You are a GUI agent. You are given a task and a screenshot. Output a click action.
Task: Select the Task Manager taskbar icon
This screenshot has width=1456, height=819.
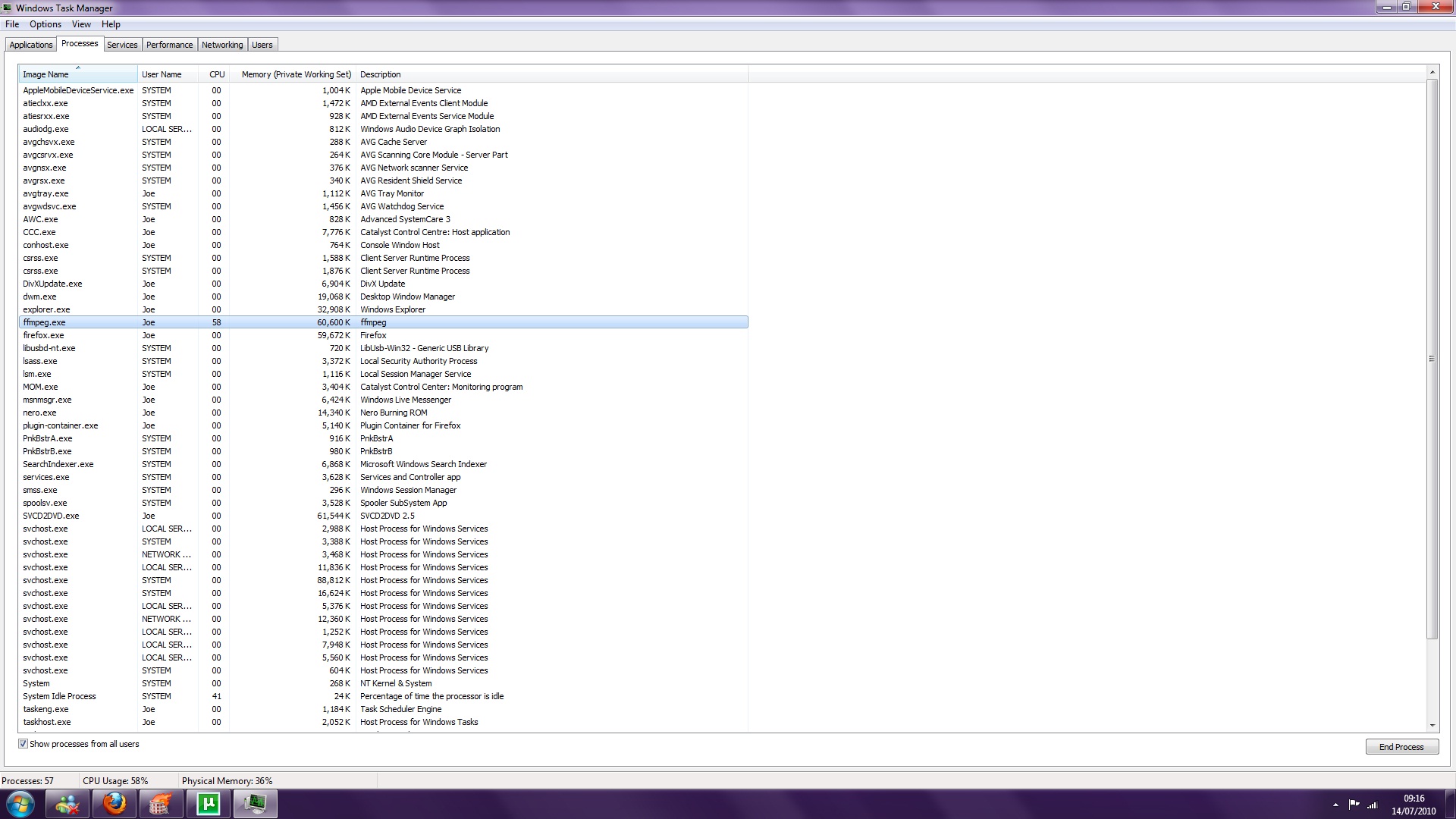255,804
